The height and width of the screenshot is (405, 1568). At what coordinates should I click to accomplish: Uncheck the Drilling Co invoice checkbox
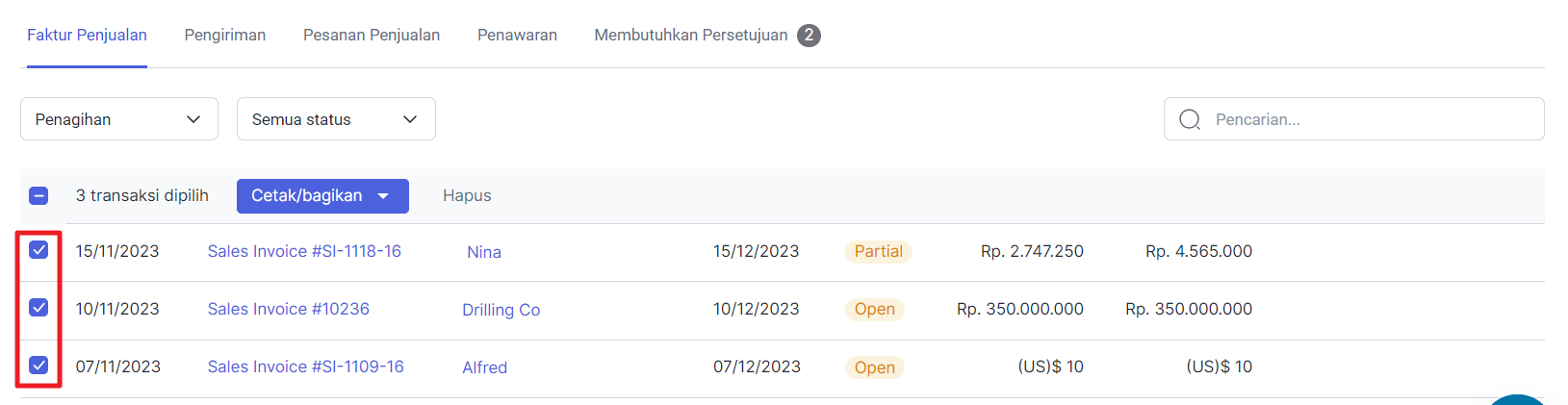[39, 308]
